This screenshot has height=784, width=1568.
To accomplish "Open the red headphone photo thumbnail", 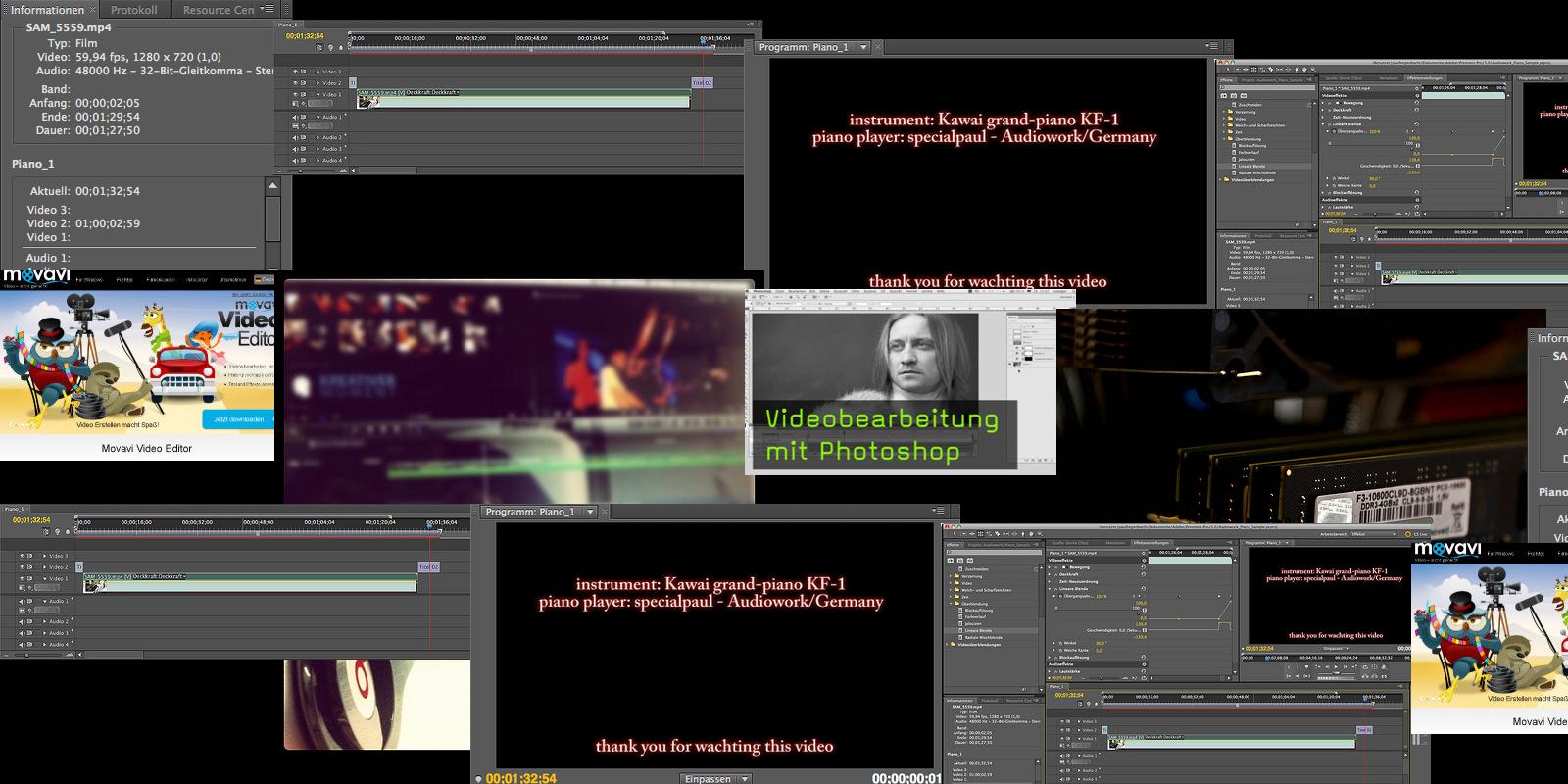I will [377, 704].
